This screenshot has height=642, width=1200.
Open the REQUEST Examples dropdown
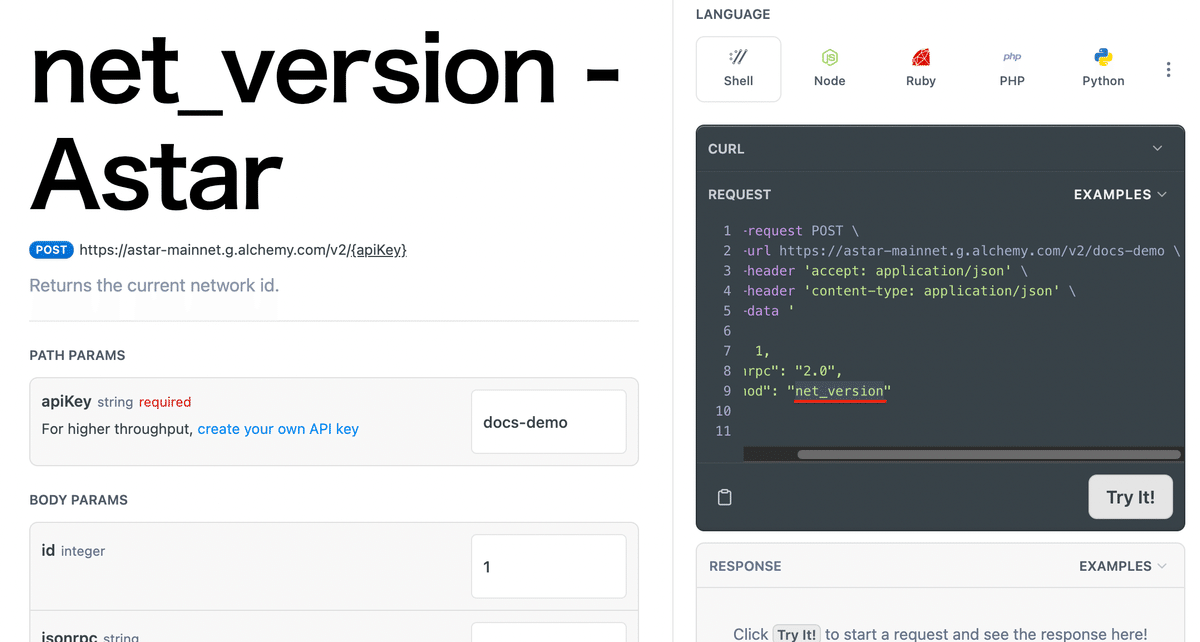(x=1120, y=194)
